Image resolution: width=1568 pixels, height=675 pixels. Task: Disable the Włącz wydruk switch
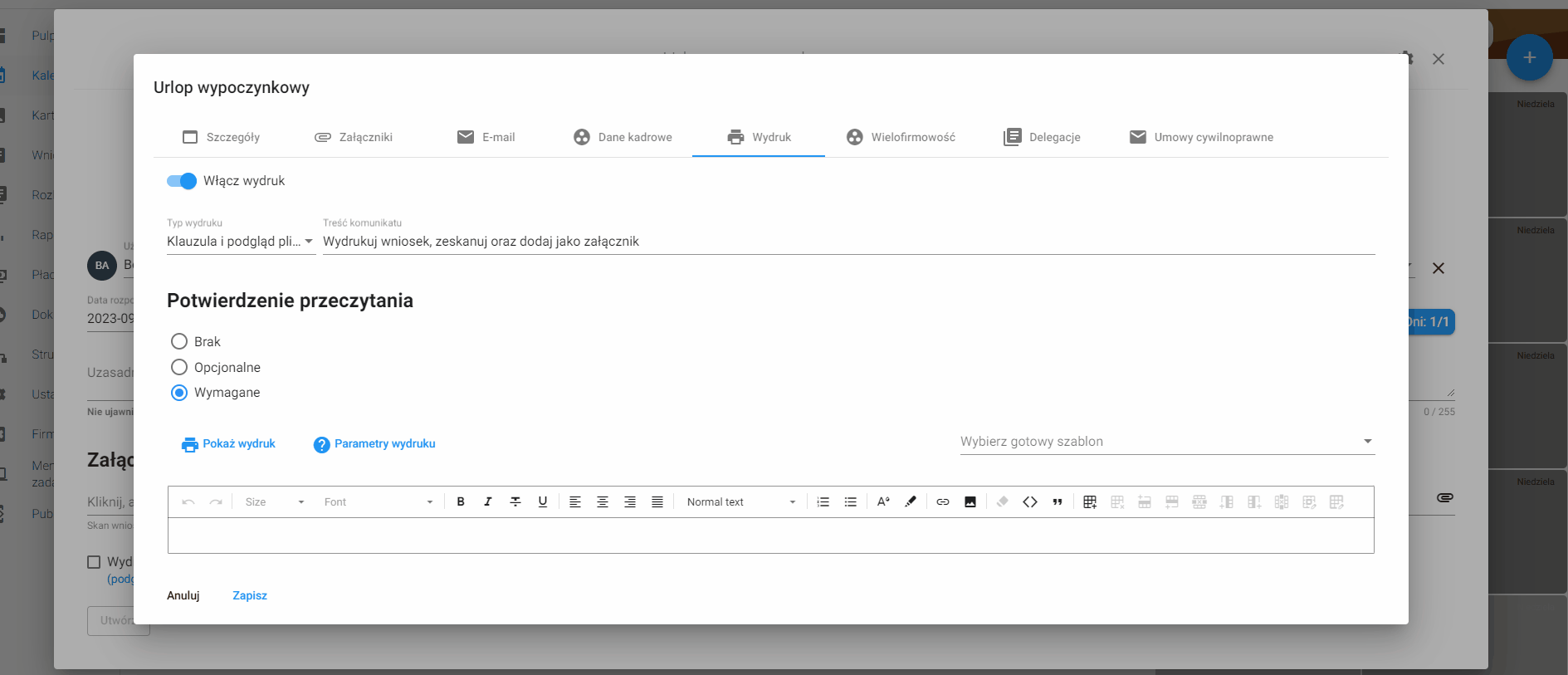[182, 181]
